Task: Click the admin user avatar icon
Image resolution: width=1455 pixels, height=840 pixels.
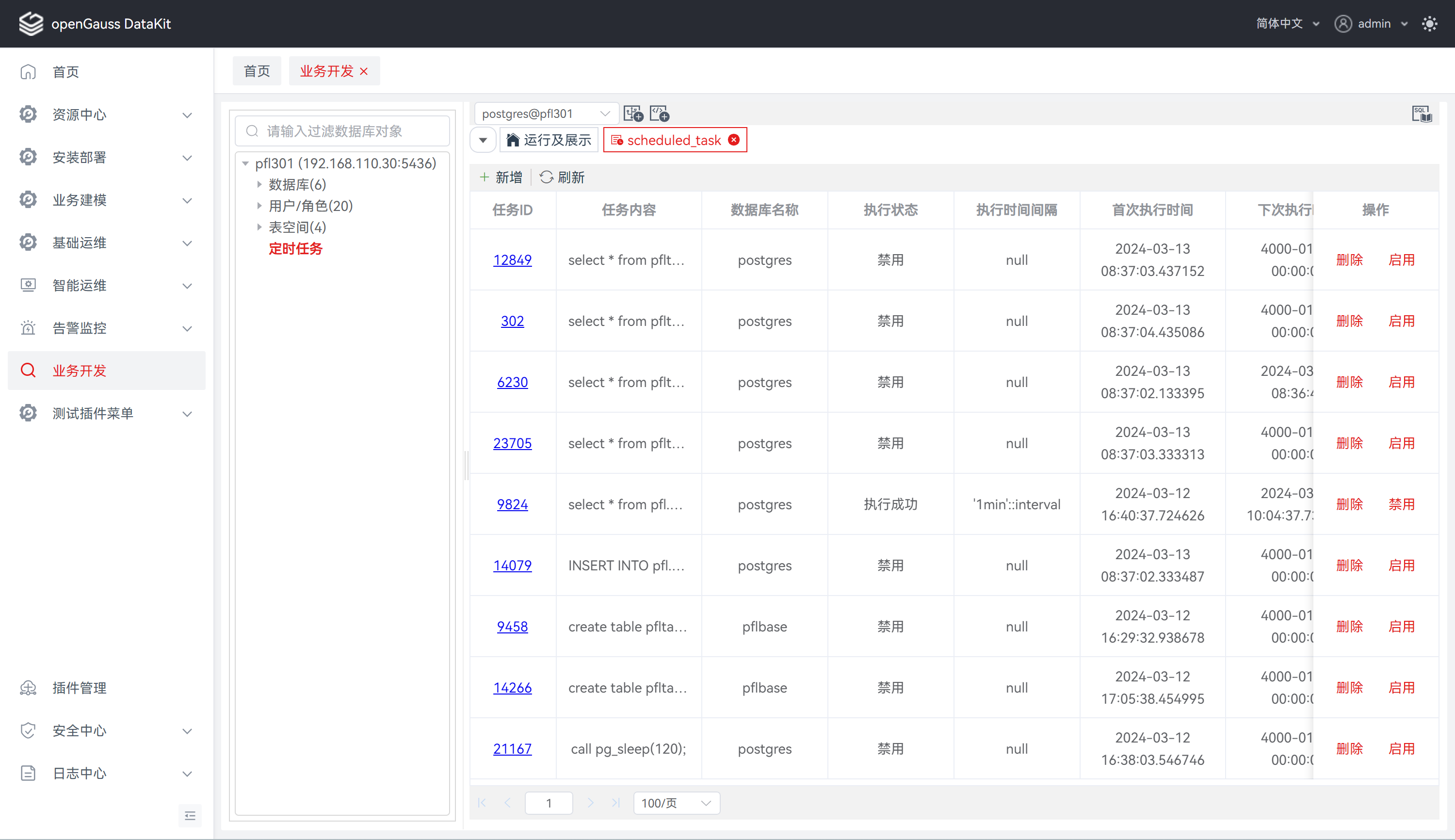Action: tap(1342, 24)
